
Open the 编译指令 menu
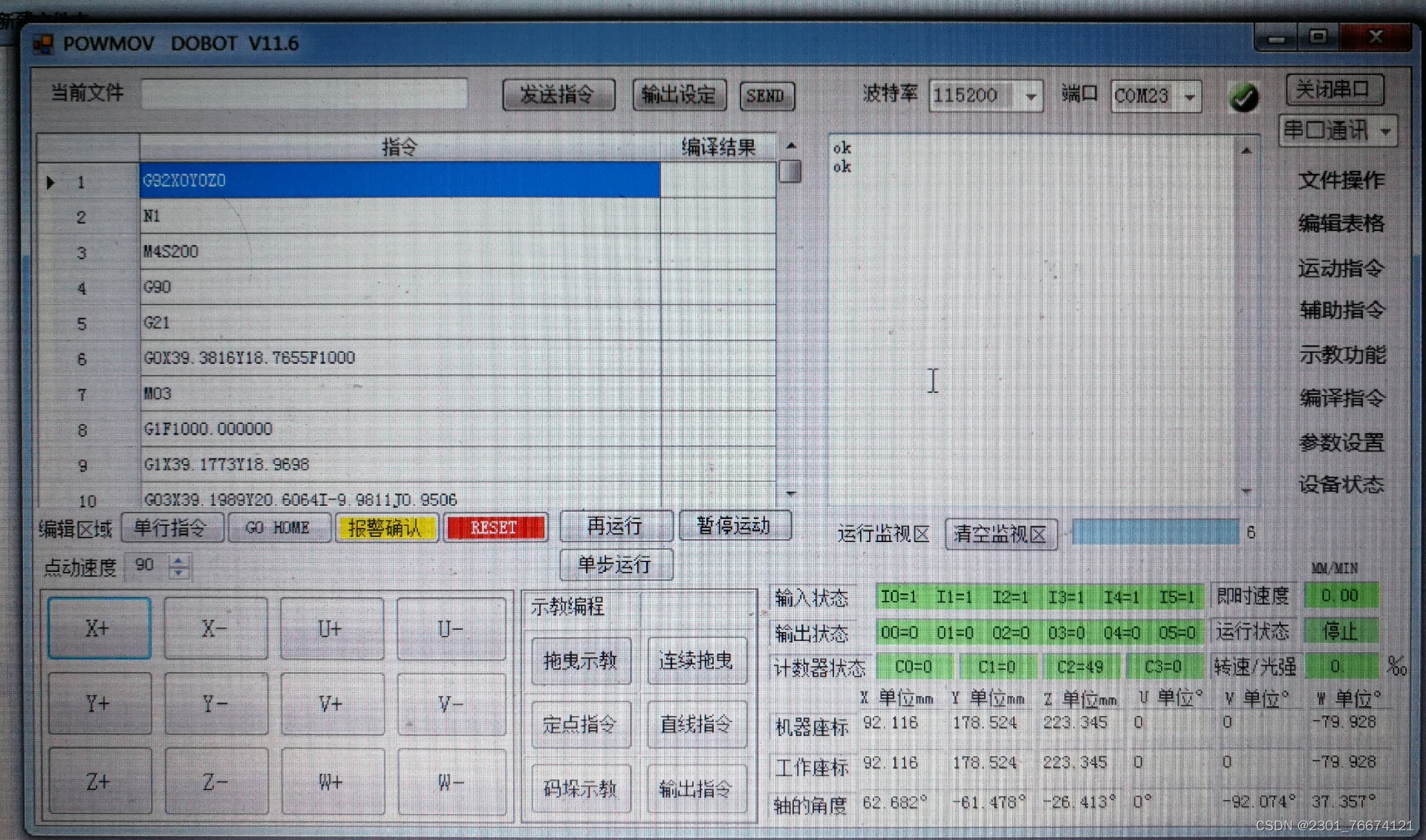[1343, 398]
